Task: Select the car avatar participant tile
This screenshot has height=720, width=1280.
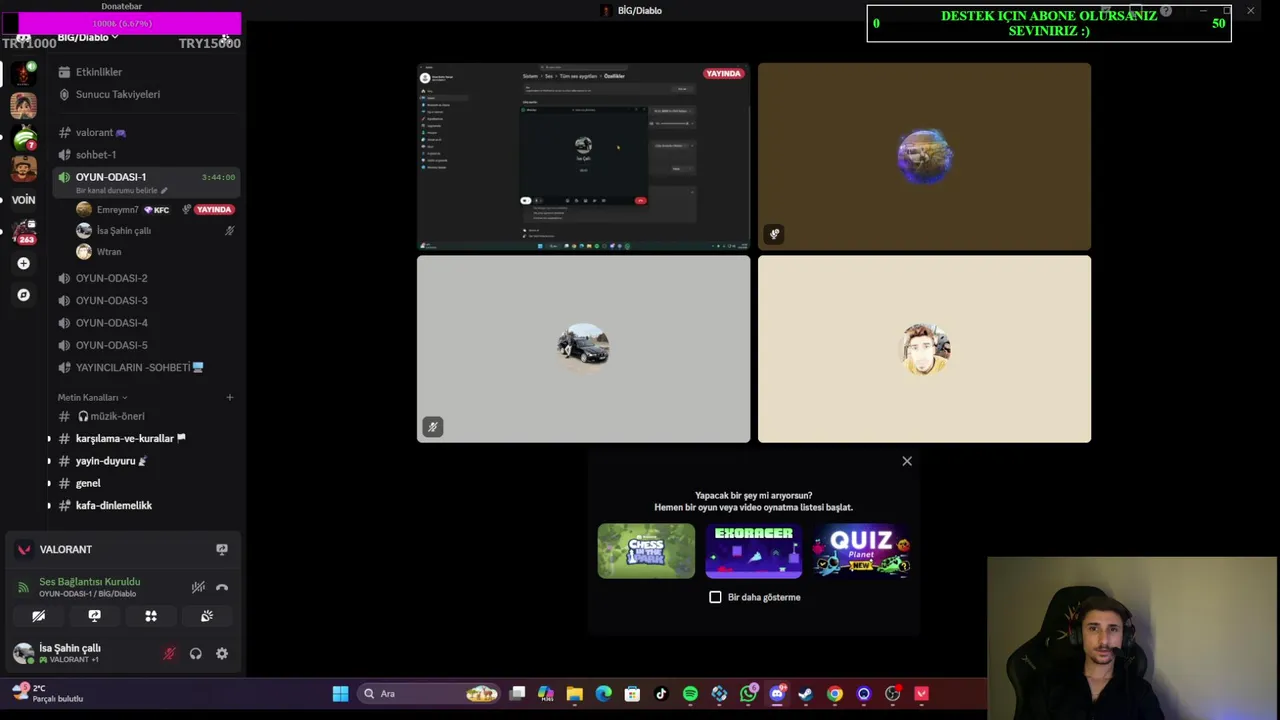Action: click(x=583, y=349)
